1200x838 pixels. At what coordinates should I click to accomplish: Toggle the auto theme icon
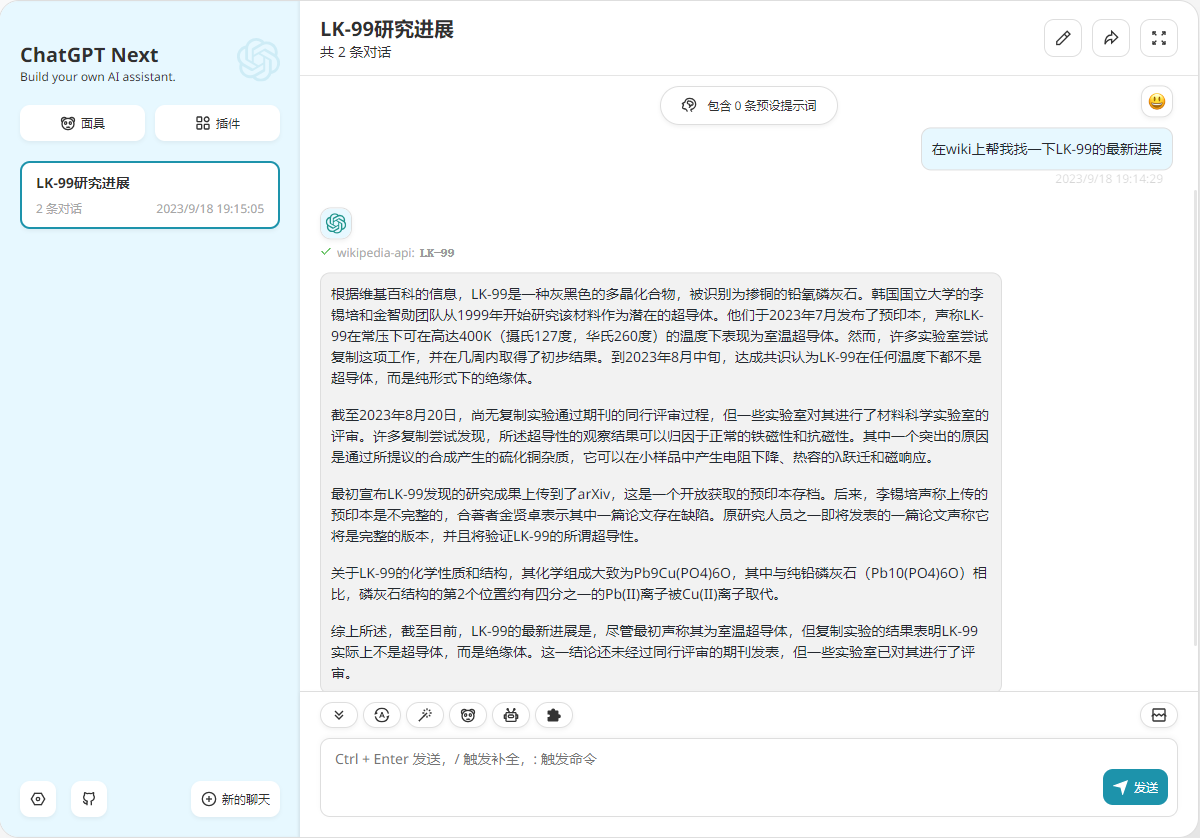(382, 715)
